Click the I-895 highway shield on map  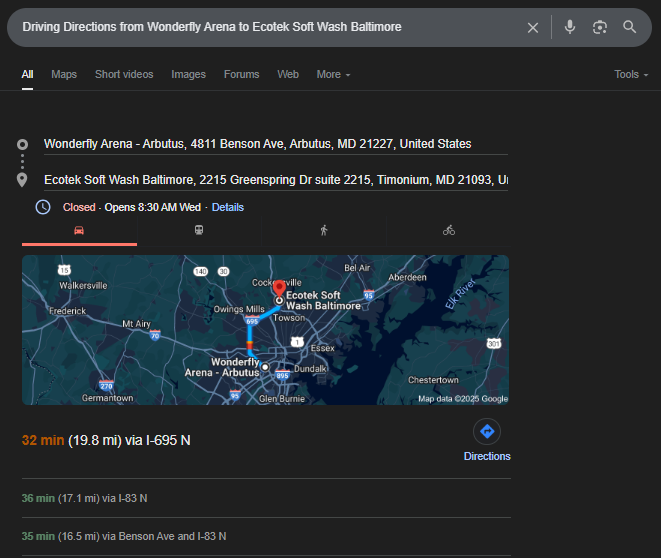coord(282,375)
